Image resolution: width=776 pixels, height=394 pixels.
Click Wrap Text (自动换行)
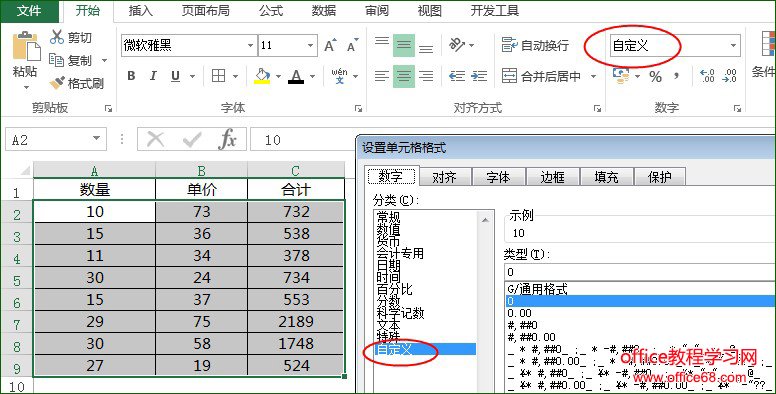click(x=535, y=45)
